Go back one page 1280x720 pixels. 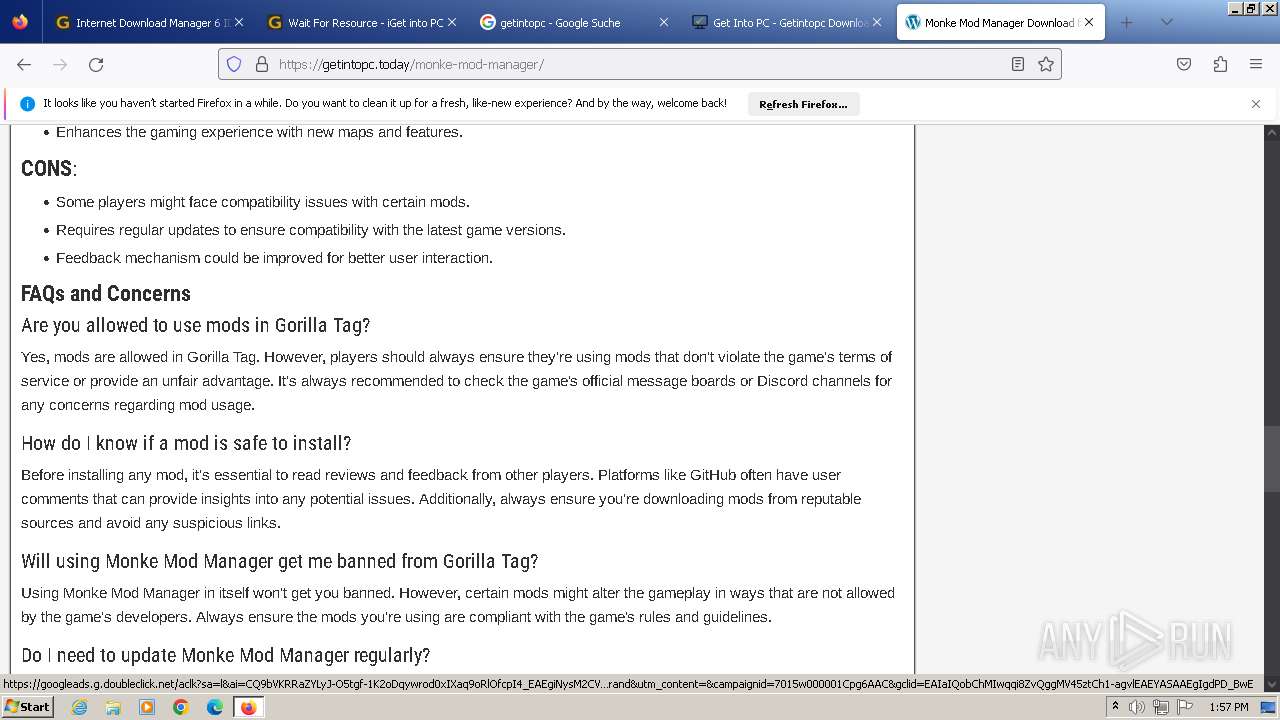click(x=24, y=64)
